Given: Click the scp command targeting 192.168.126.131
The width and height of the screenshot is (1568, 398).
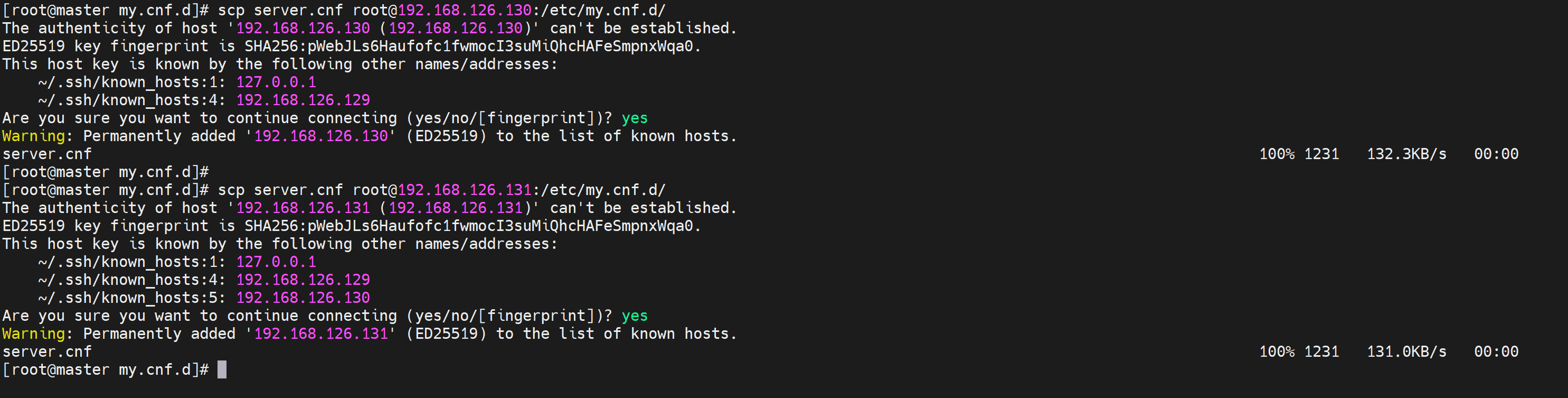Looking at the screenshot, I should [x=441, y=190].
